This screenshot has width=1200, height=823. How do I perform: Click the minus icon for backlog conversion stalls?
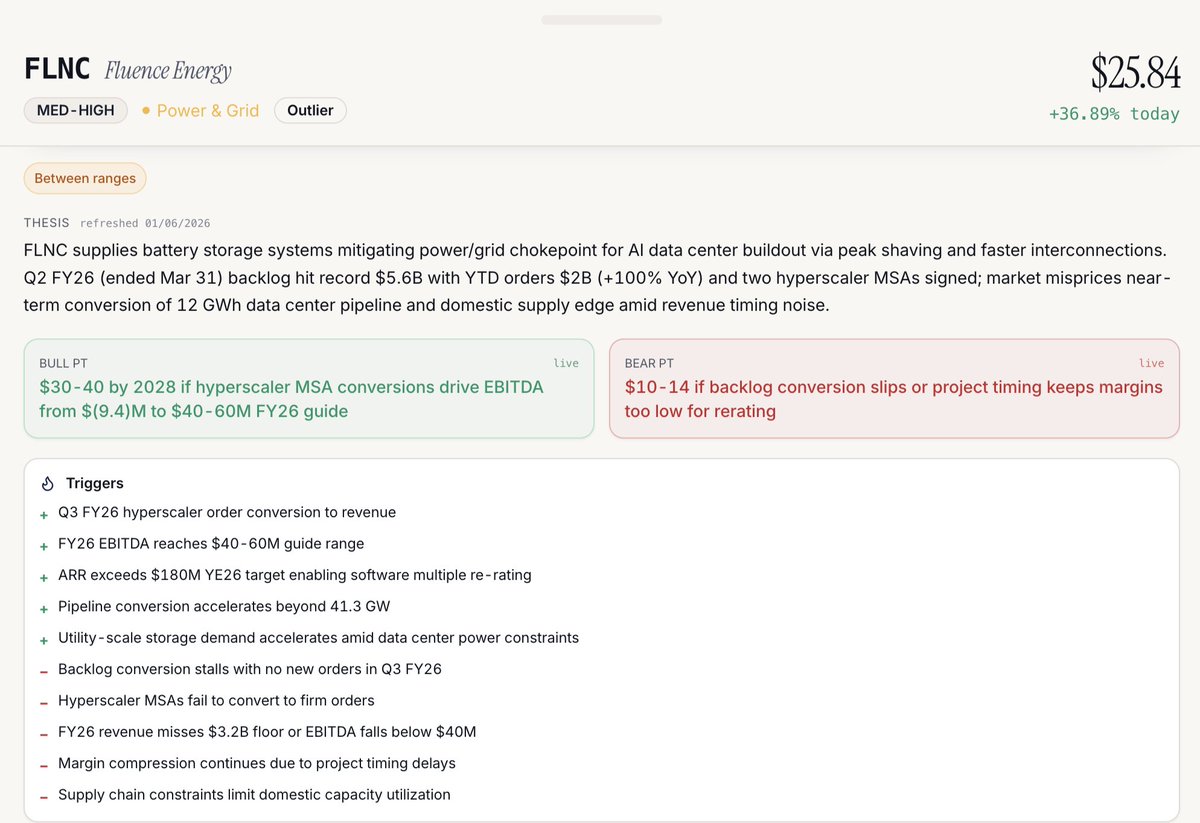pyautogui.click(x=44, y=670)
